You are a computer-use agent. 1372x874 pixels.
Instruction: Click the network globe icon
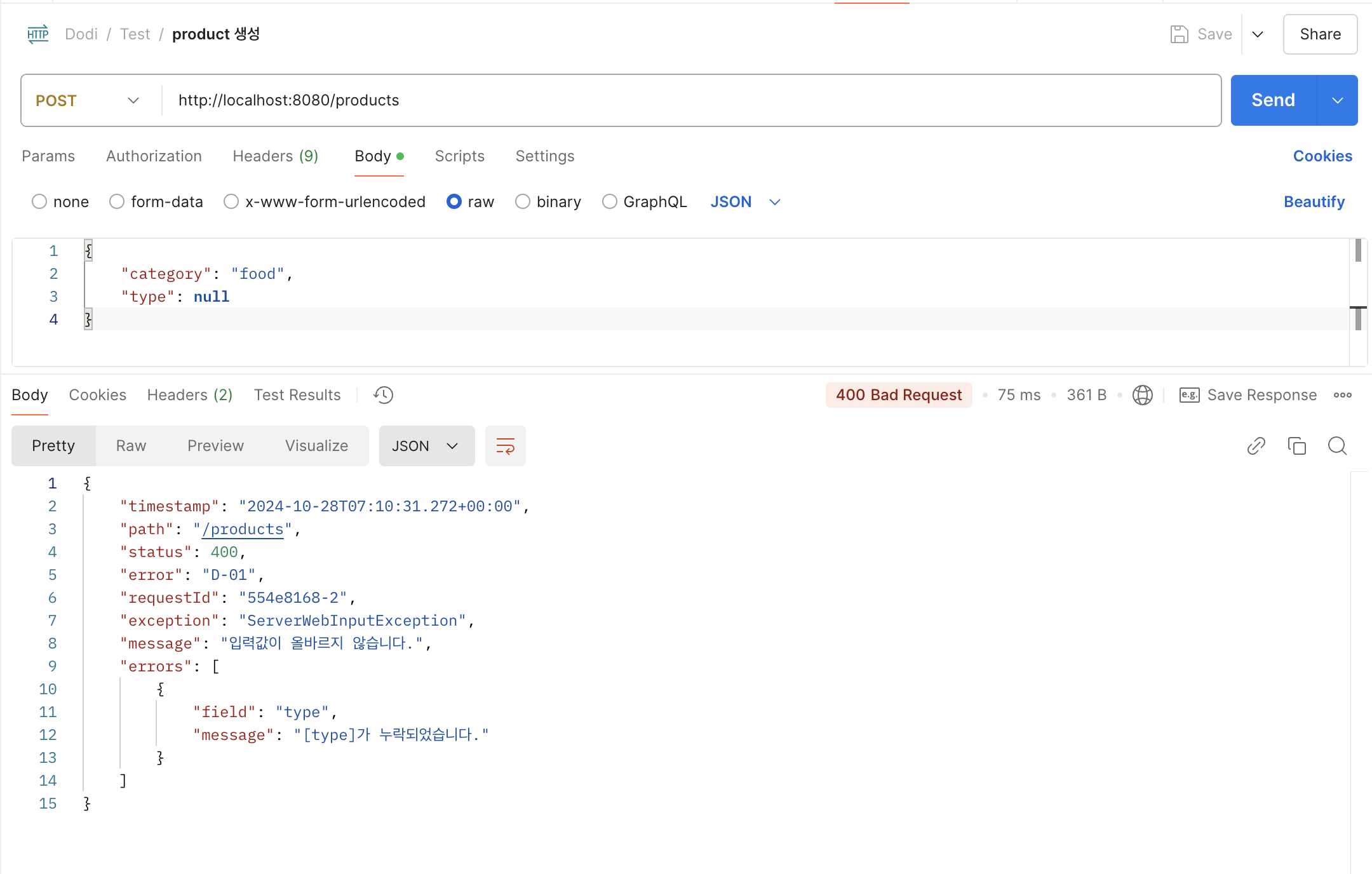click(x=1142, y=395)
